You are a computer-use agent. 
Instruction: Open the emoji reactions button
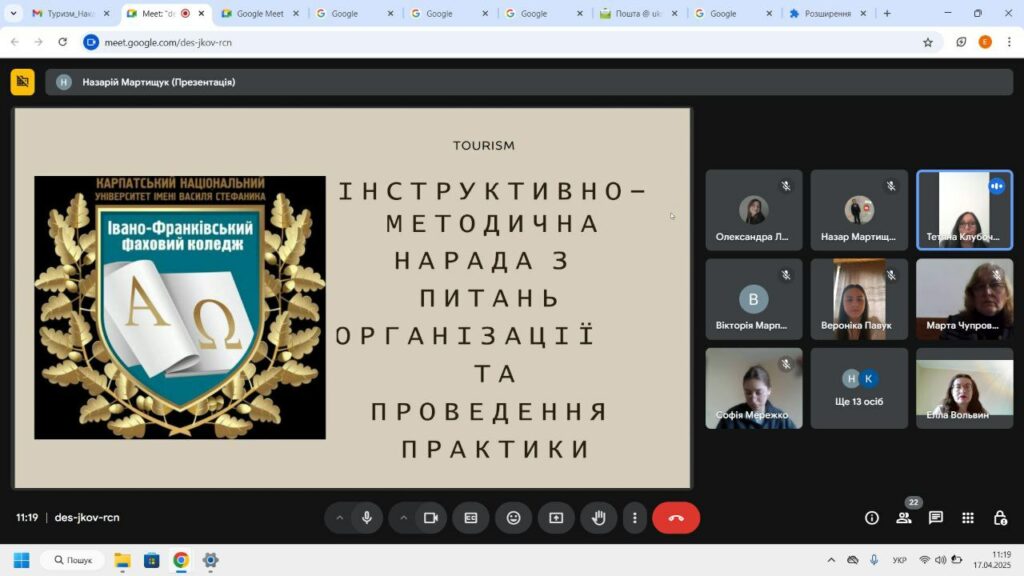tap(513, 518)
